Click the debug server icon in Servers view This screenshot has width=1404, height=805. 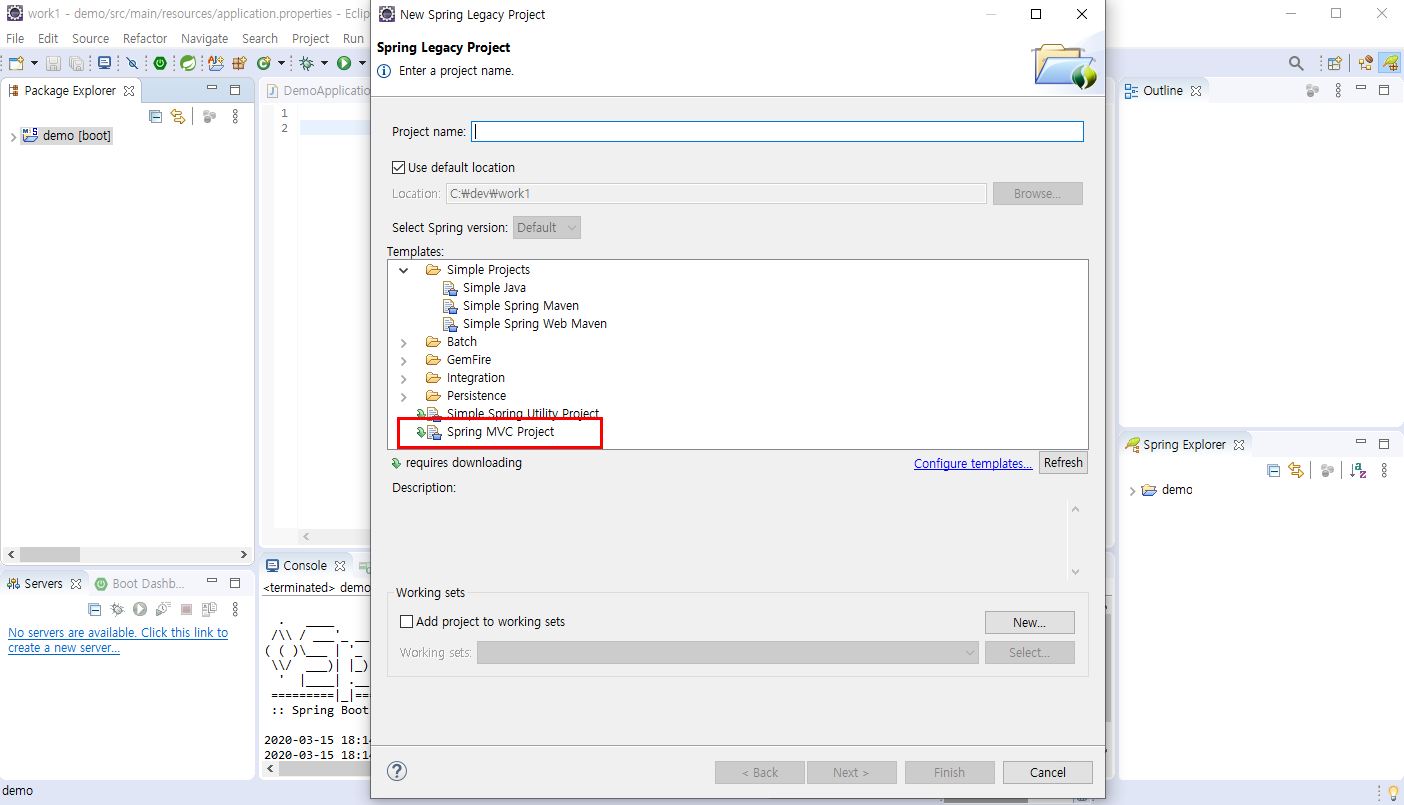coord(117,609)
